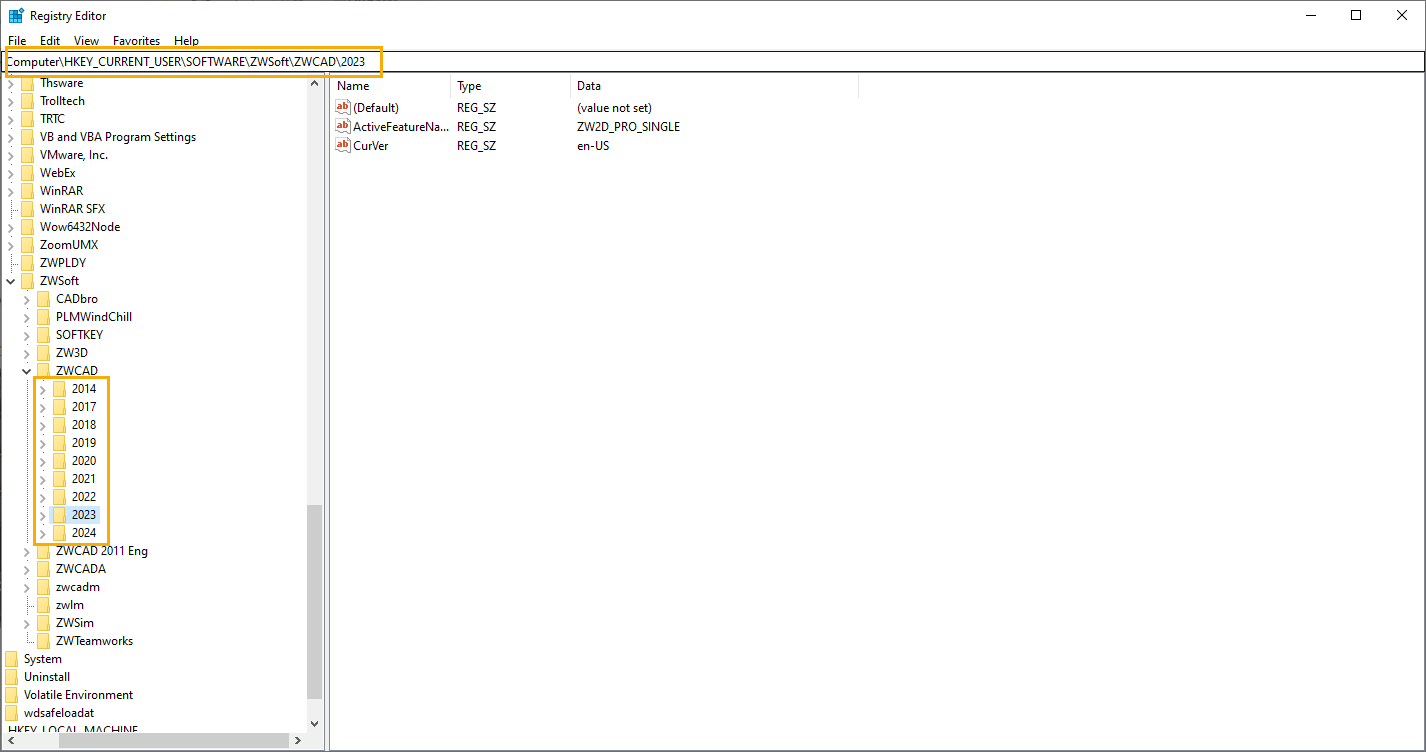Image resolution: width=1426 pixels, height=752 pixels.
Task: Click the Uninstall folder icon
Action: point(12,677)
